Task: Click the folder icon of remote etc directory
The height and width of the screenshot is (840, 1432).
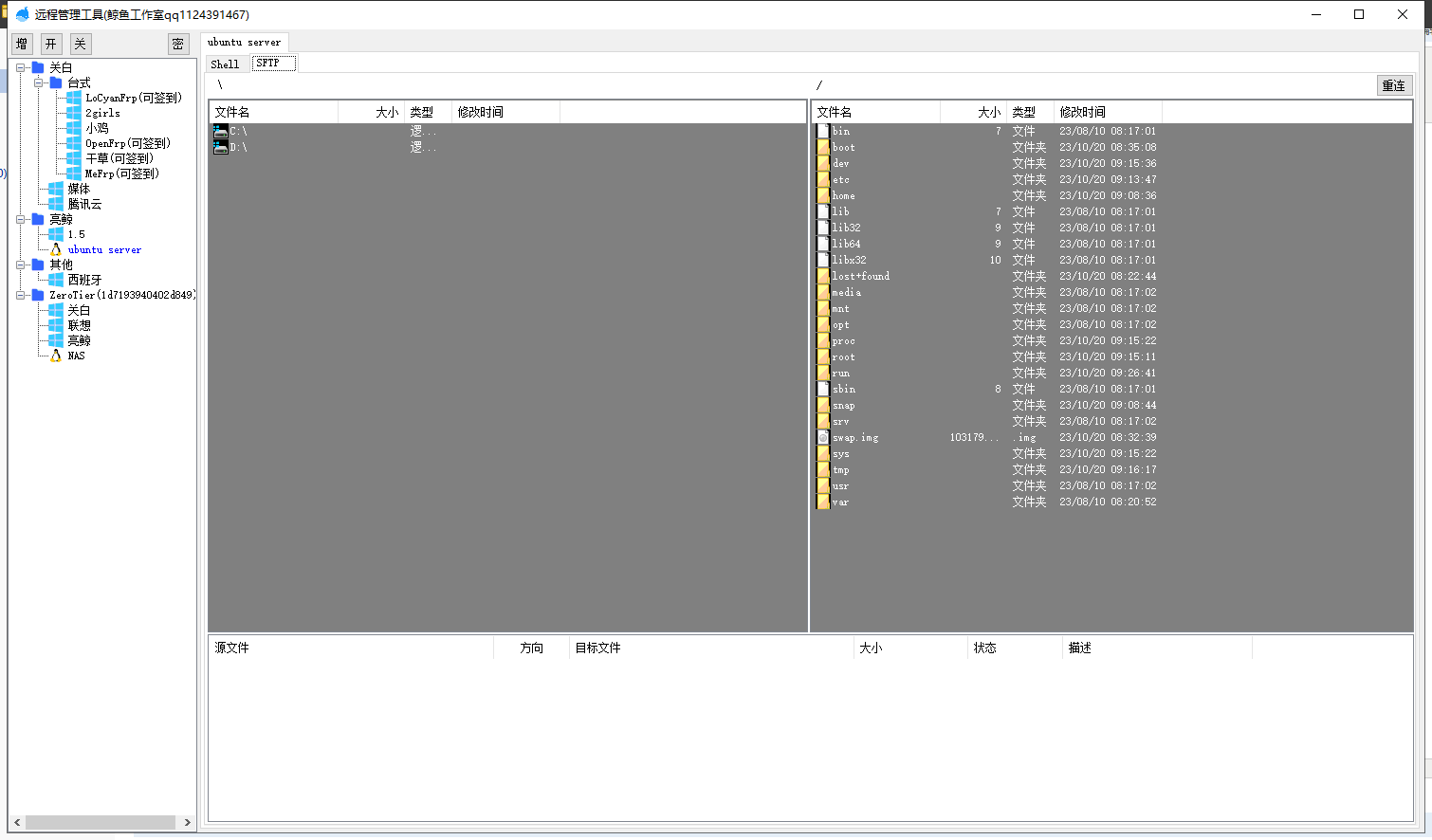Action: (823, 179)
